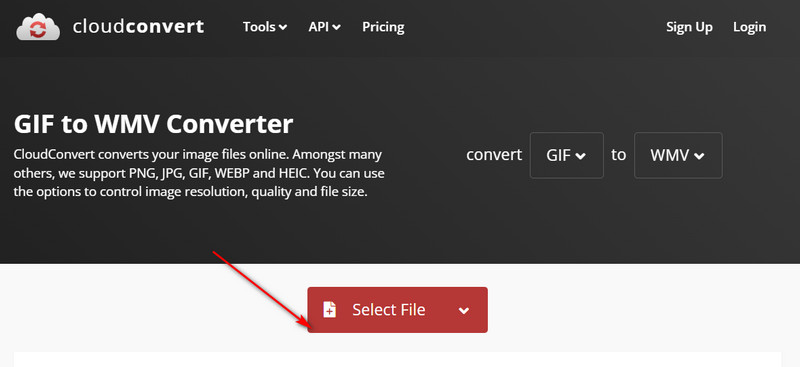Open the Tools menu

click(265, 27)
